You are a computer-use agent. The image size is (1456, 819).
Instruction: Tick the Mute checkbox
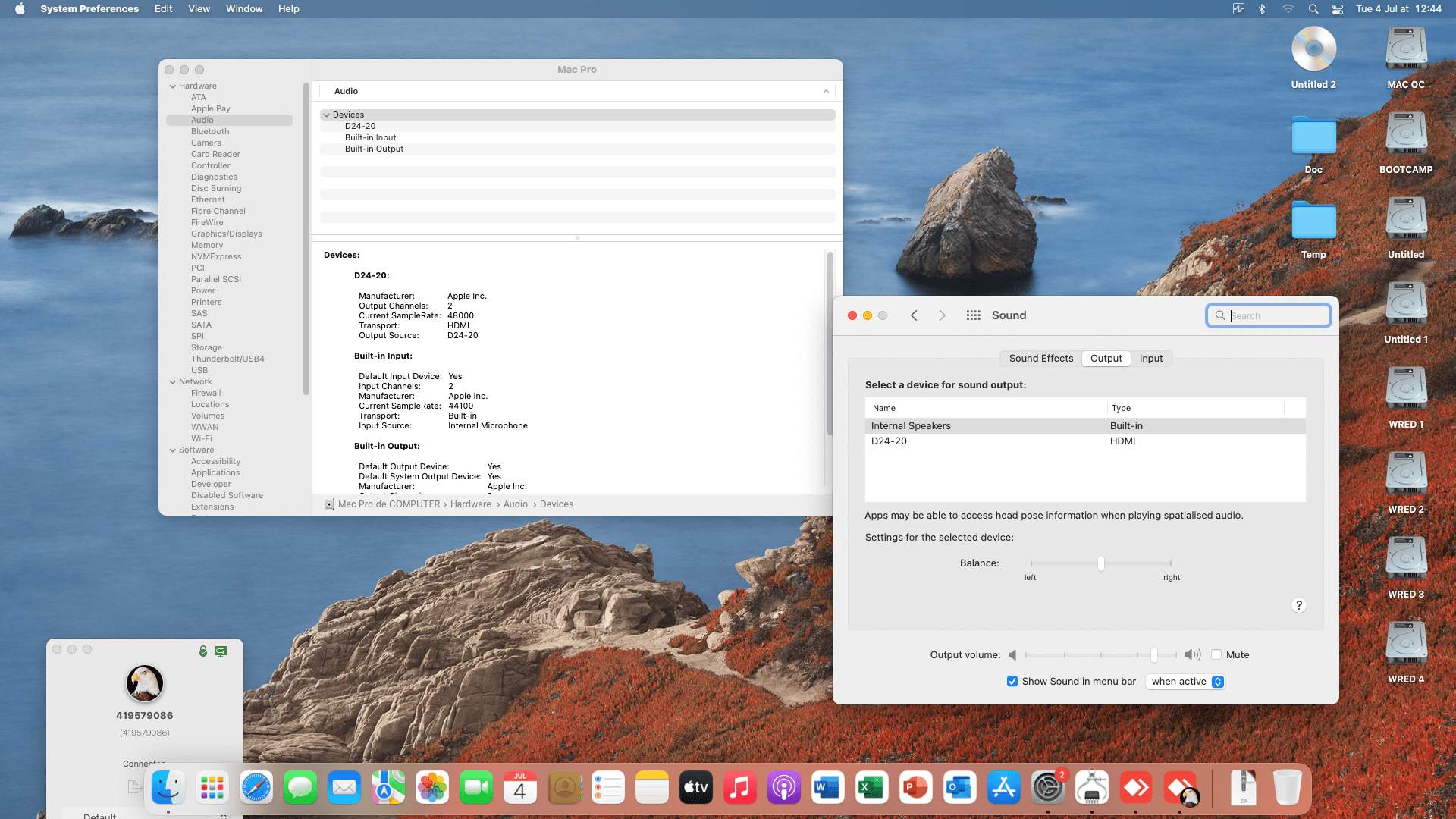(x=1216, y=654)
